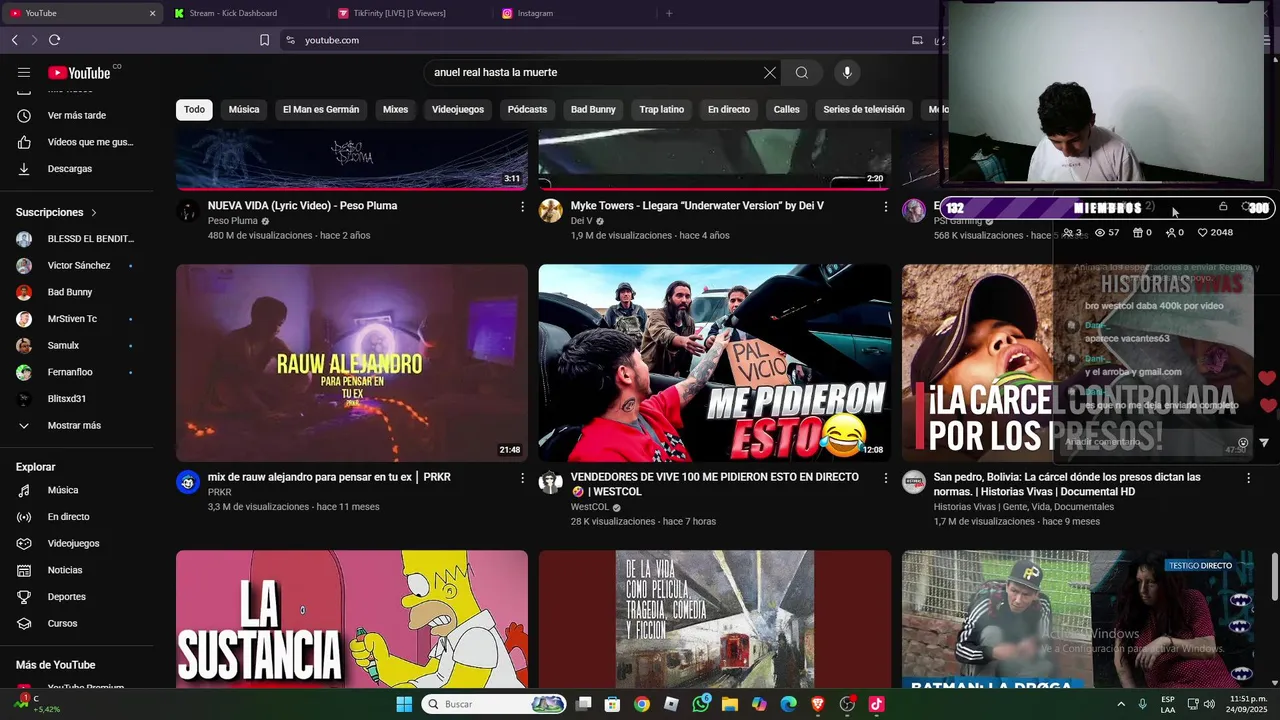Open ME PIDIERON ESTO video thumbnail
This screenshot has width=1280, height=720.
tap(714, 363)
